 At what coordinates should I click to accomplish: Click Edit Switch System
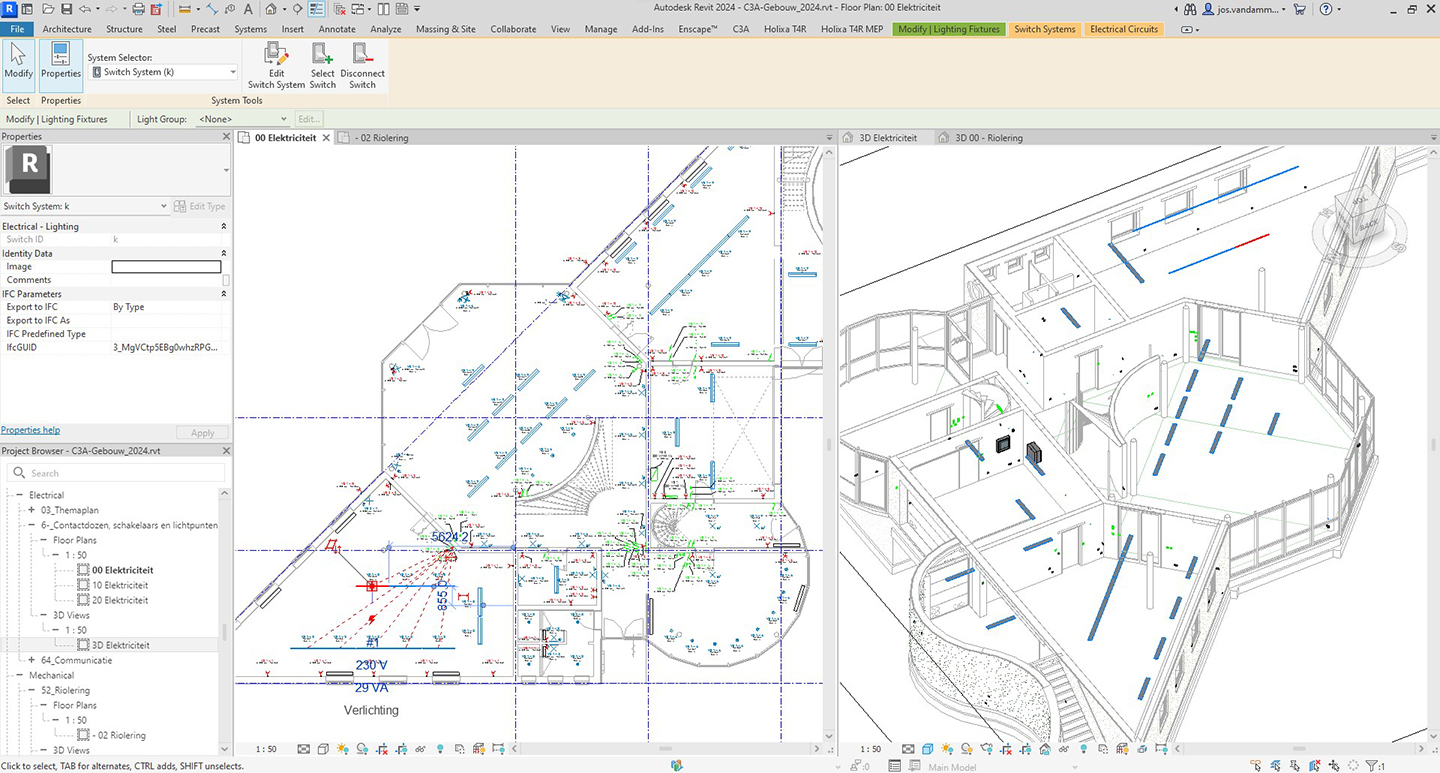click(276, 66)
